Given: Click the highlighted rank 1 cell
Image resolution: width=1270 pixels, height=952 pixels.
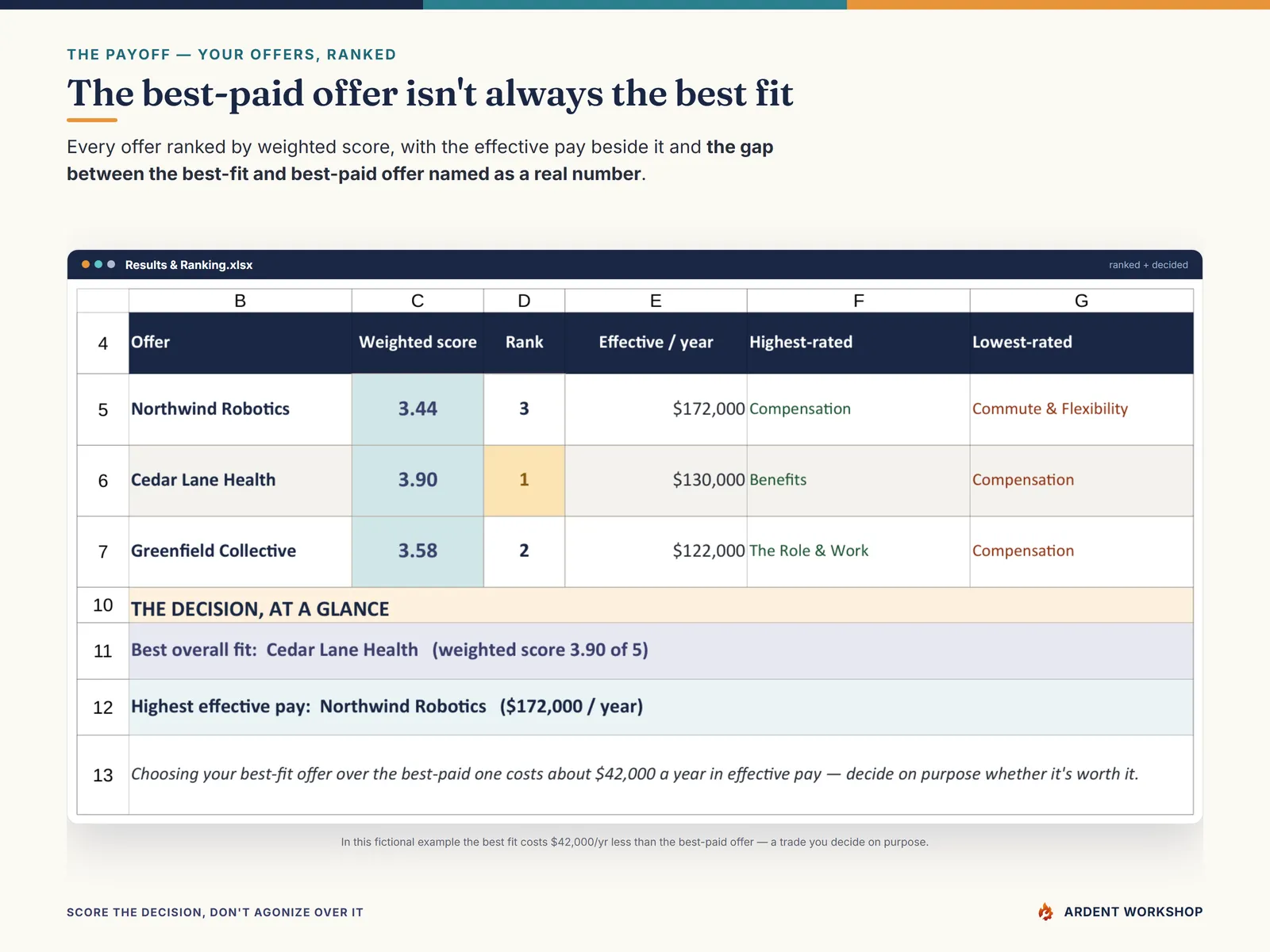Looking at the screenshot, I should [x=524, y=481].
